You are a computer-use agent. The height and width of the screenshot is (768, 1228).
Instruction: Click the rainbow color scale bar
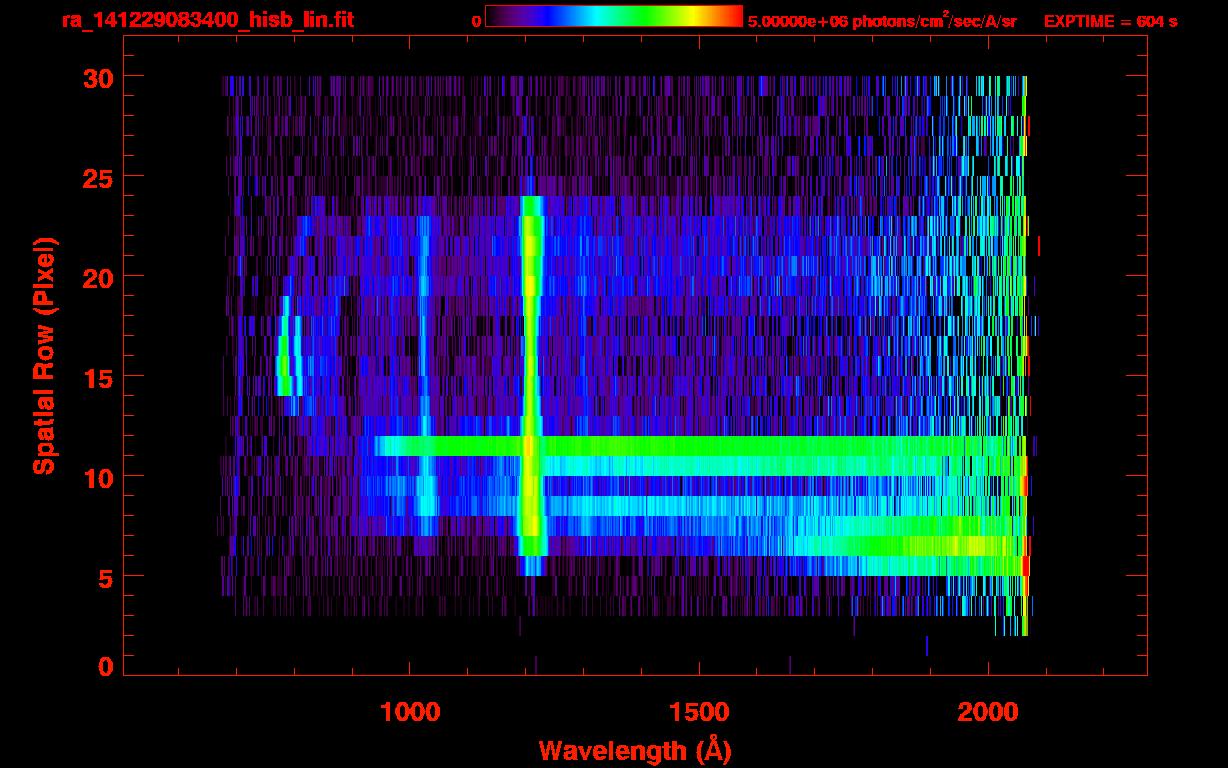pyautogui.click(x=614, y=16)
